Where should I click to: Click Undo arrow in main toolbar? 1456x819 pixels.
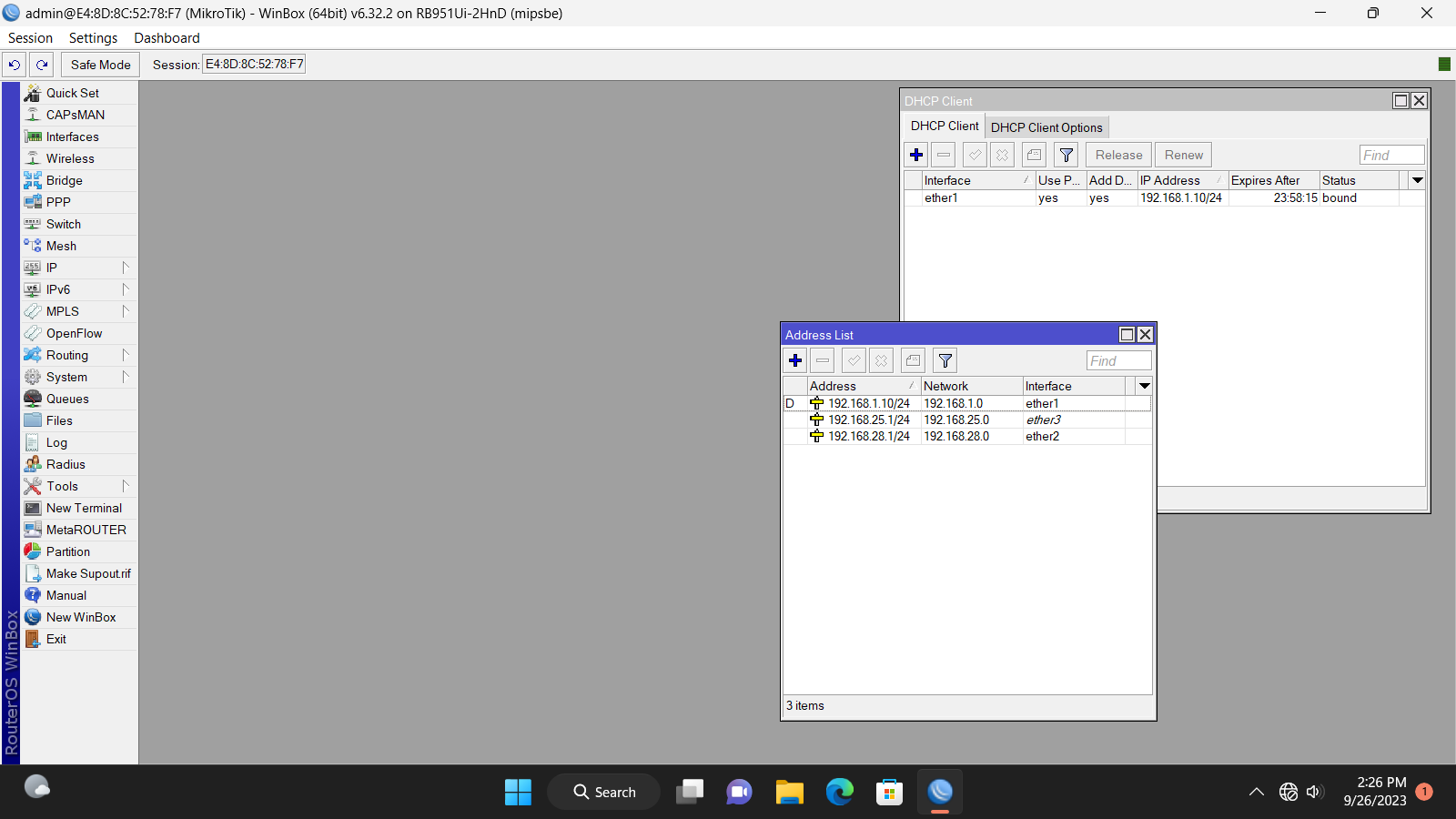click(15, 65)
